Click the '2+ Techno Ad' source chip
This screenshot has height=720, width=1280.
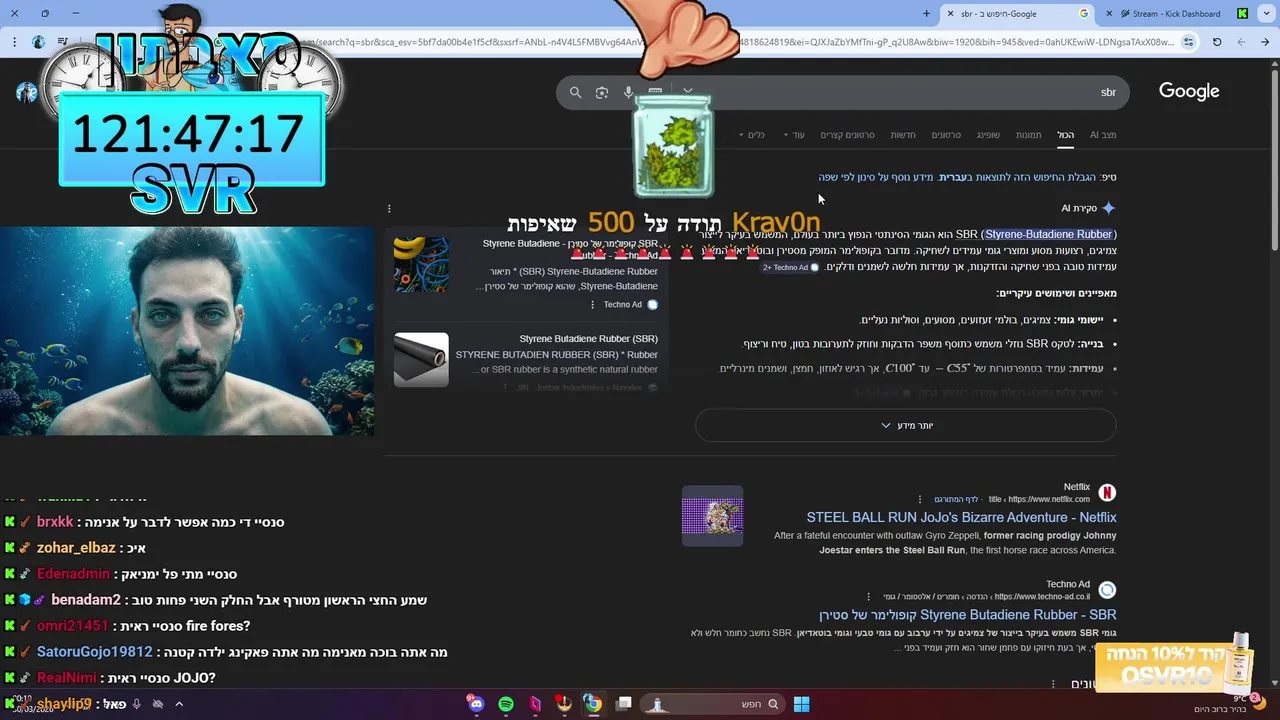(791, 268)
